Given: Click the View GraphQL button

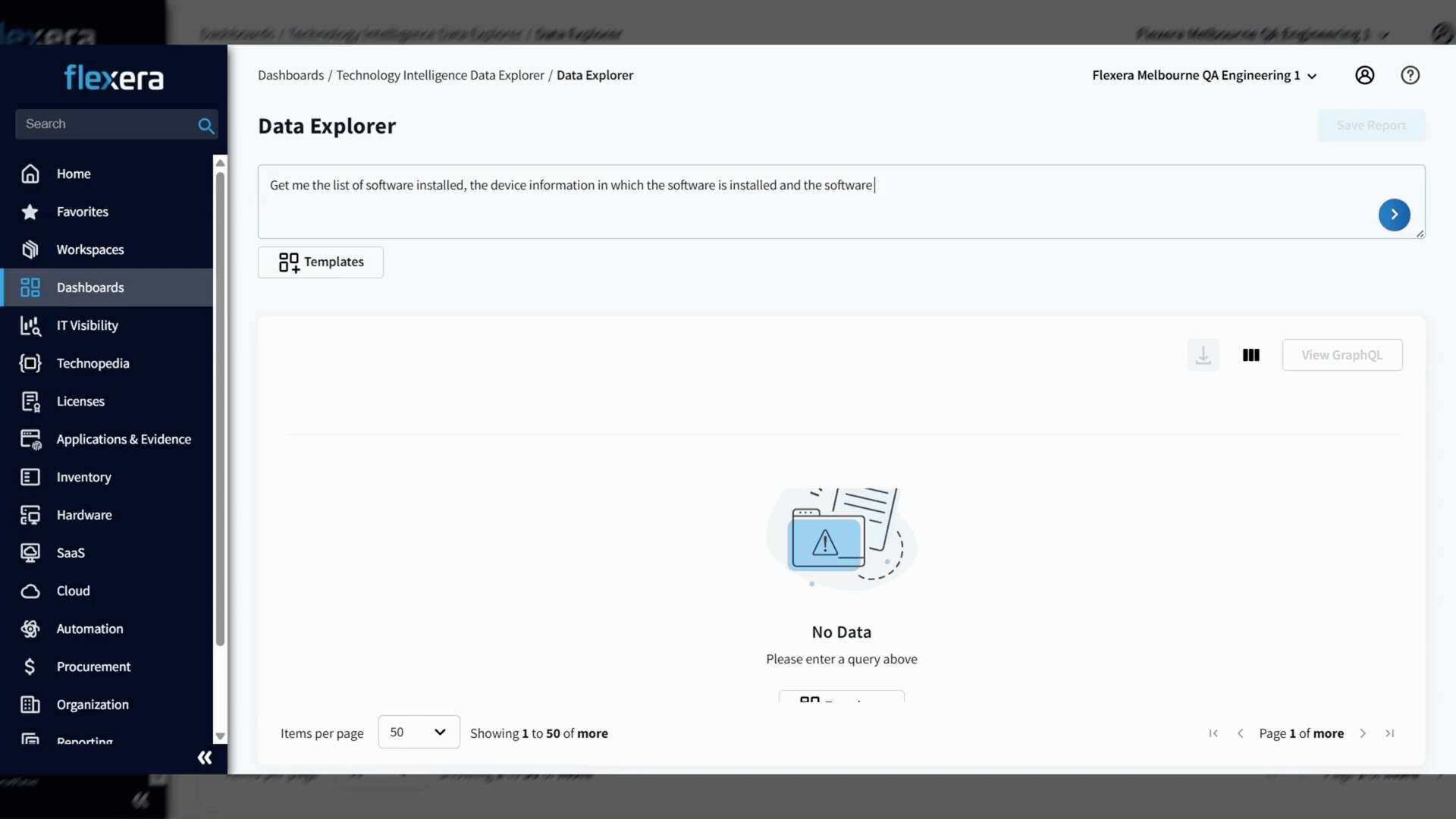Looking at the screenshot, I should 1341,355.
